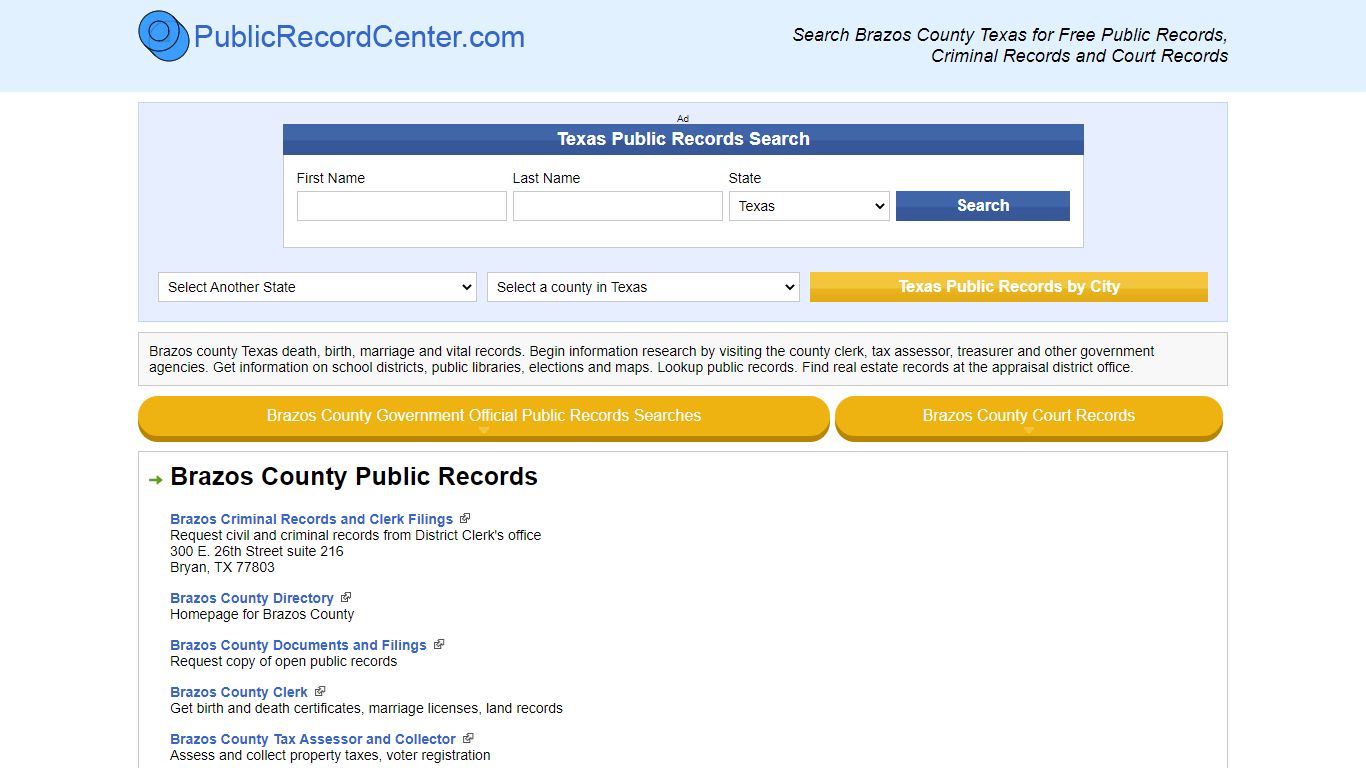Click the text '300 E. 26th Street suite 216'
The width and height of the screenshot is (1366, 768).
257,551
